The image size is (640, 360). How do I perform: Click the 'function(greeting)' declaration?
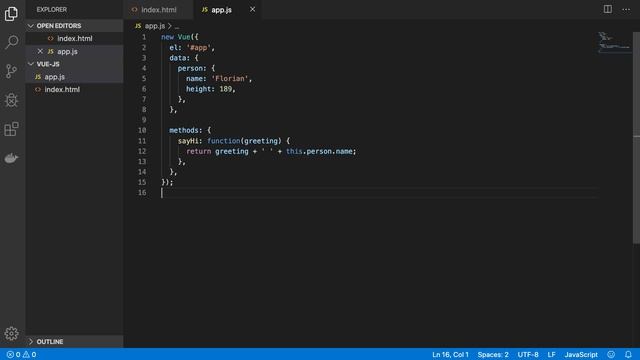[x=244, y=141]
